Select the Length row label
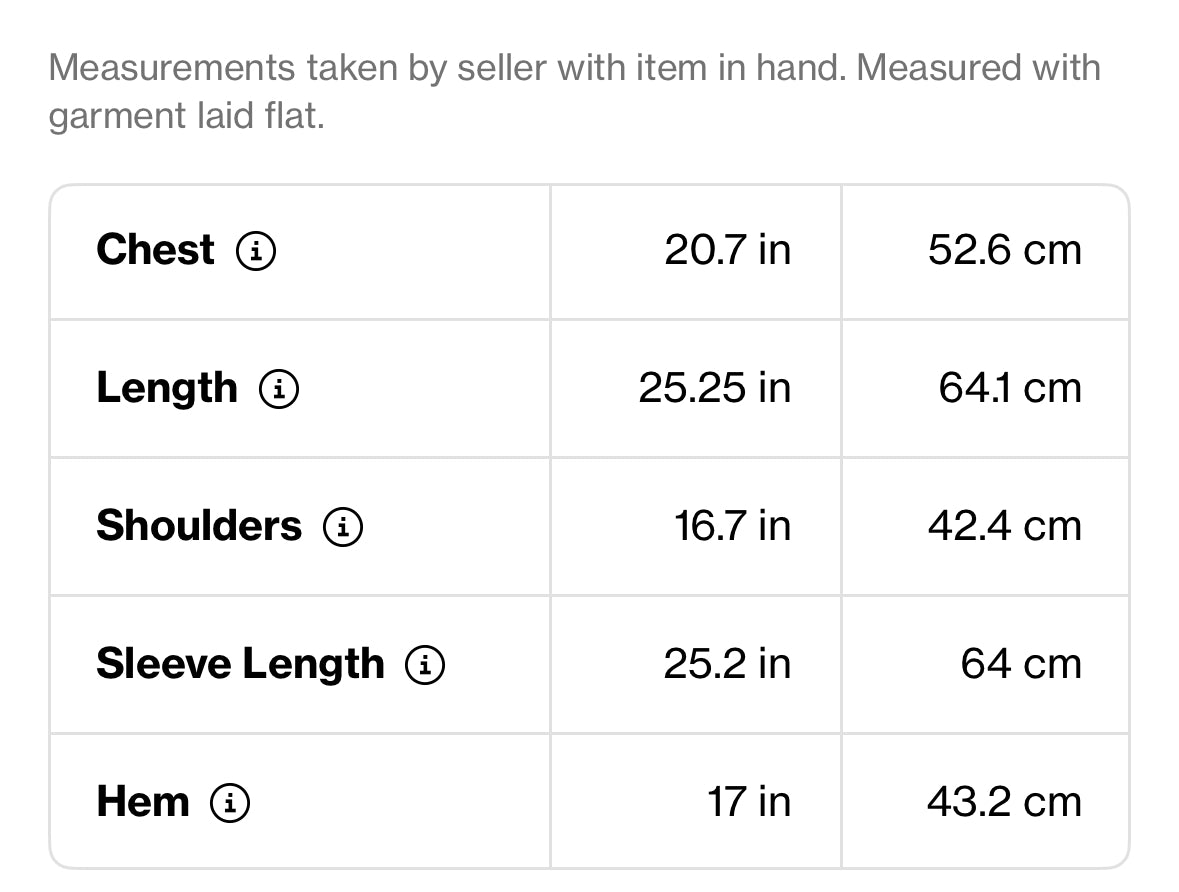This screenshot has height=892, width=1179. [x=167, y=390]
